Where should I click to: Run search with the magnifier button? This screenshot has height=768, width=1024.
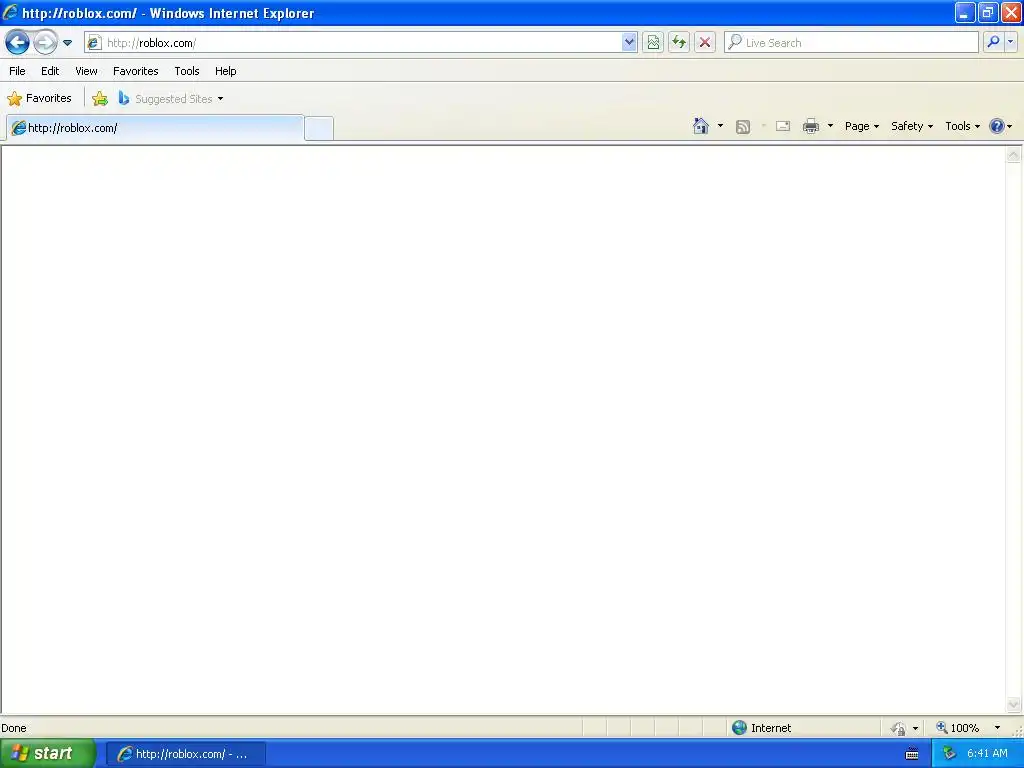tap(993, 42)
